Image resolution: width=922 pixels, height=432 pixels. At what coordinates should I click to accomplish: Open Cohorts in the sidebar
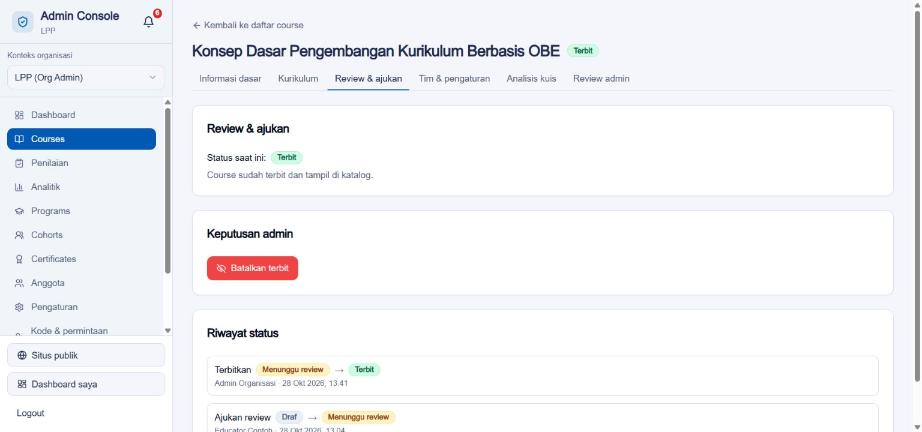[82, 235]
